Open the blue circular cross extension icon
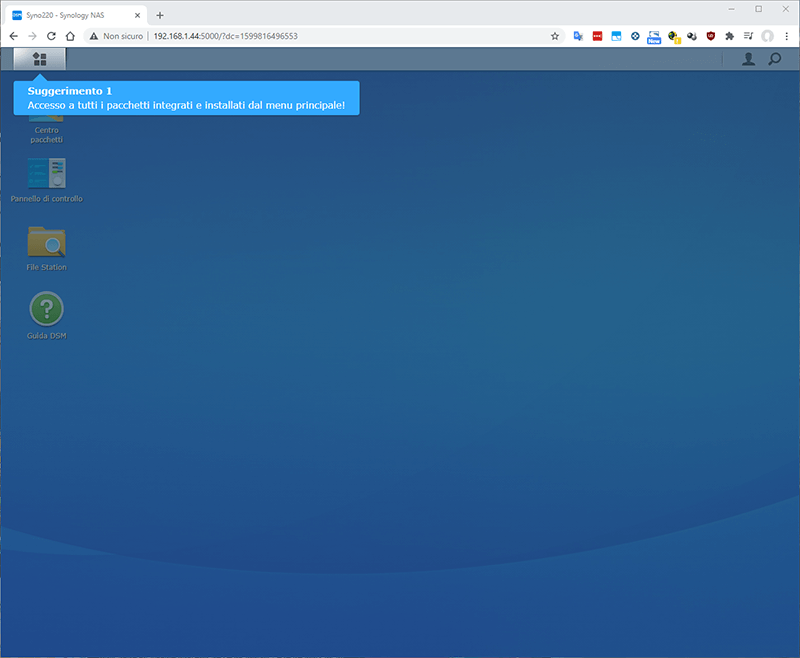 pyautogui.click(x=635, y=36)
